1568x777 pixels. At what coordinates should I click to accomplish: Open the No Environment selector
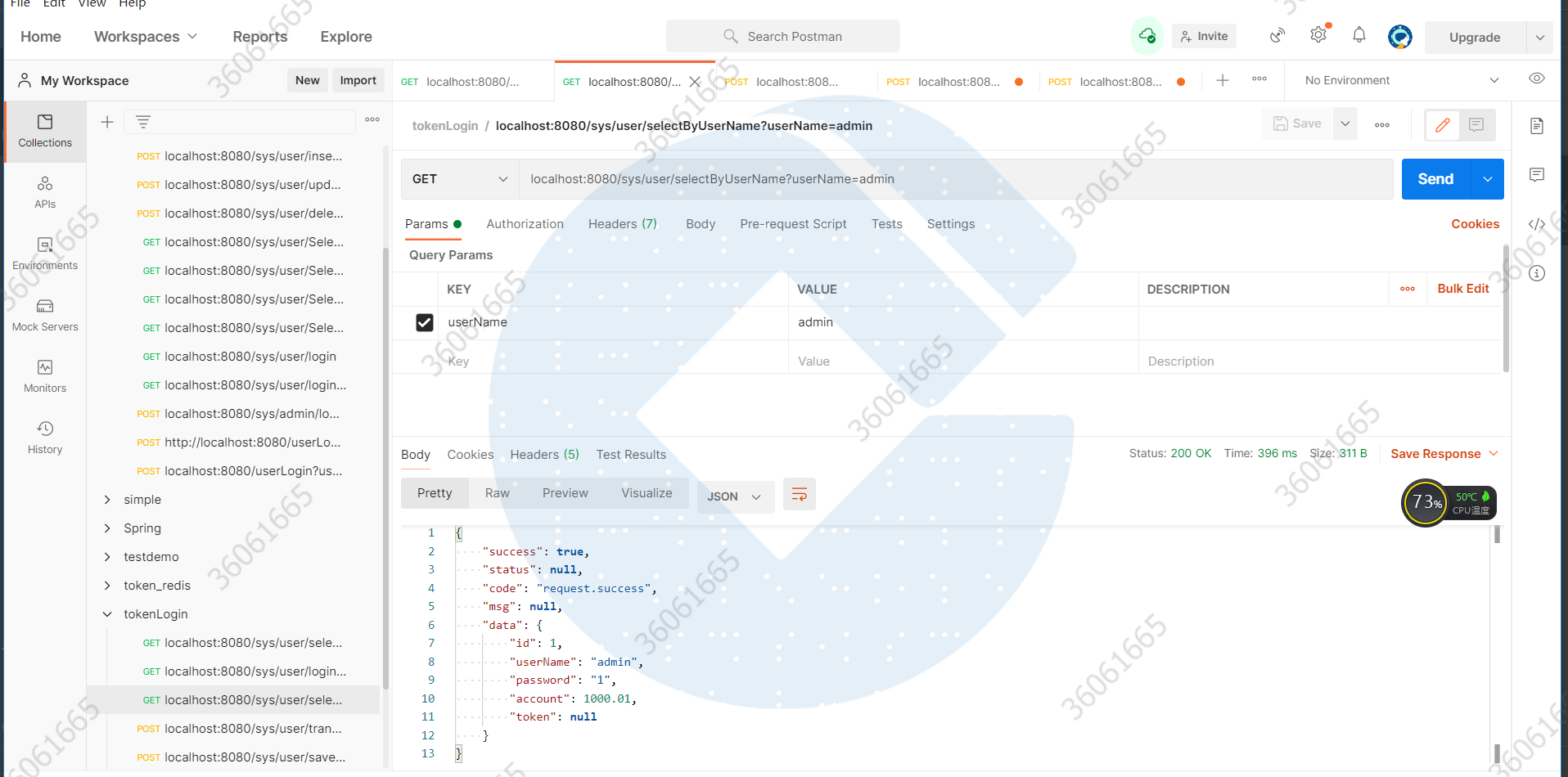point(1401,80)
